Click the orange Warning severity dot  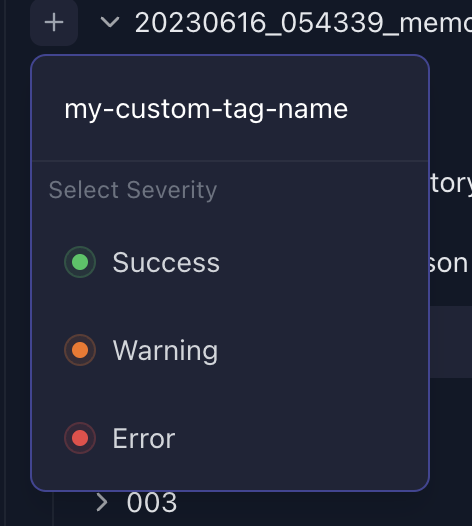click(x=80, y=350)
